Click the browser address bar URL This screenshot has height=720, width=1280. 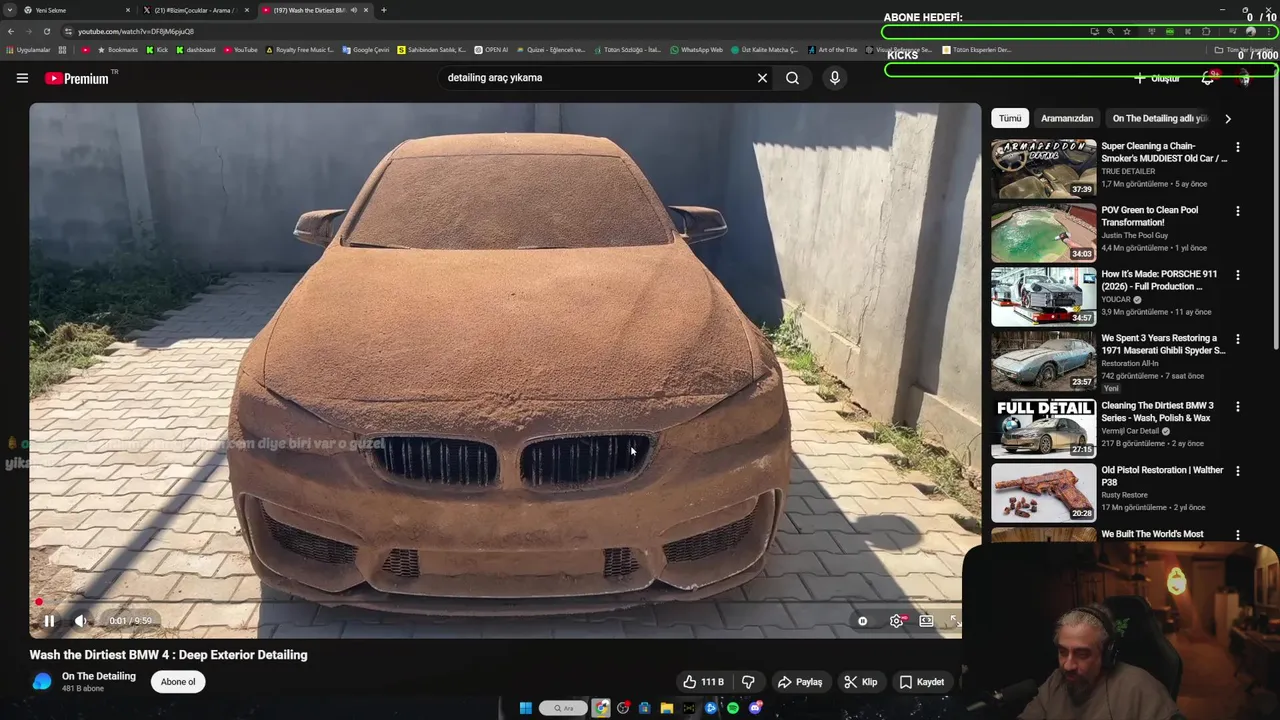coord(136,31)
